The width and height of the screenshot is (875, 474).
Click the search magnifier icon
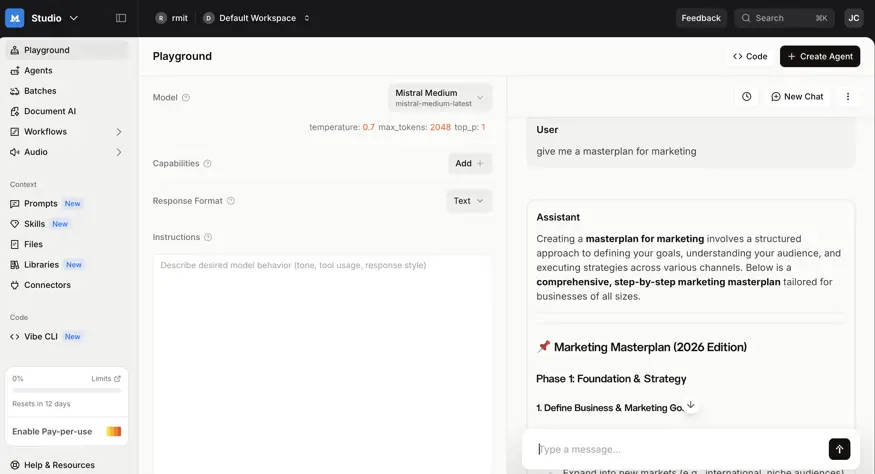point(746,18)
